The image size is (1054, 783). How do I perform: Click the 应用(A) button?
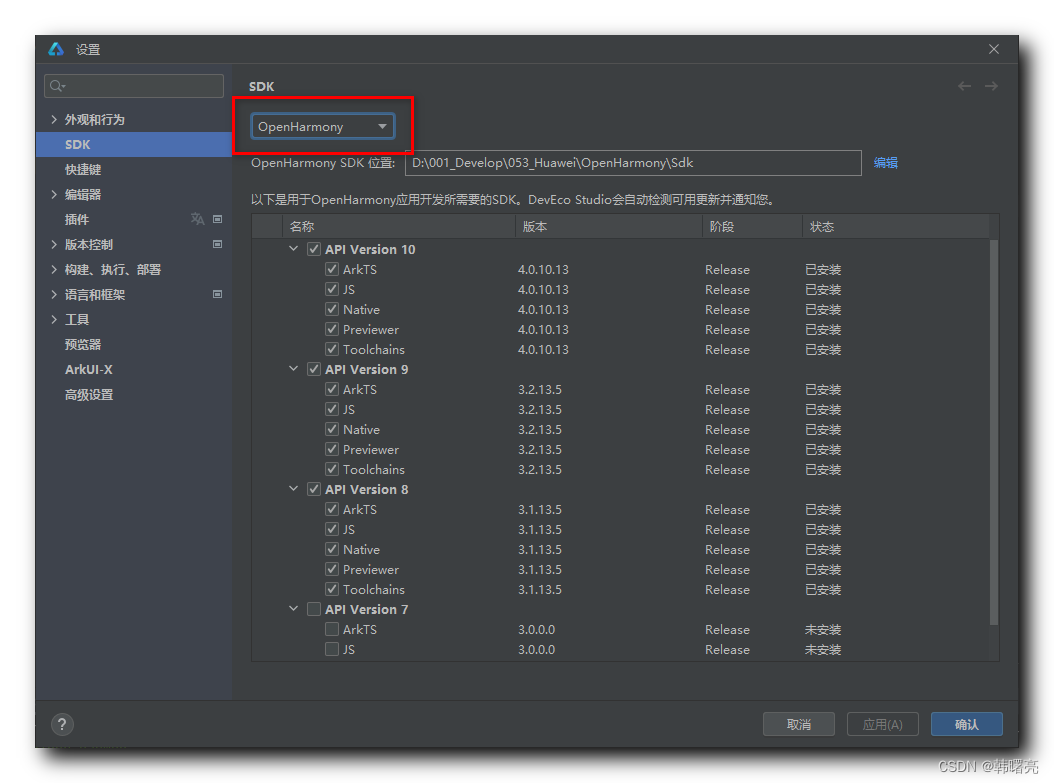(x=883, y=725)
